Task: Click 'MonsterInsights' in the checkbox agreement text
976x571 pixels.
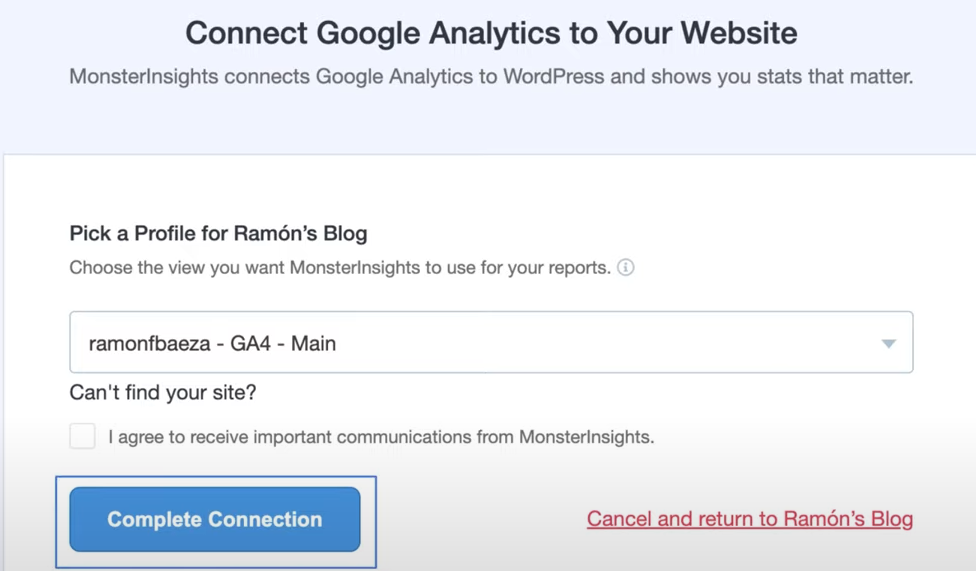Action: click(x=585, y=437)
